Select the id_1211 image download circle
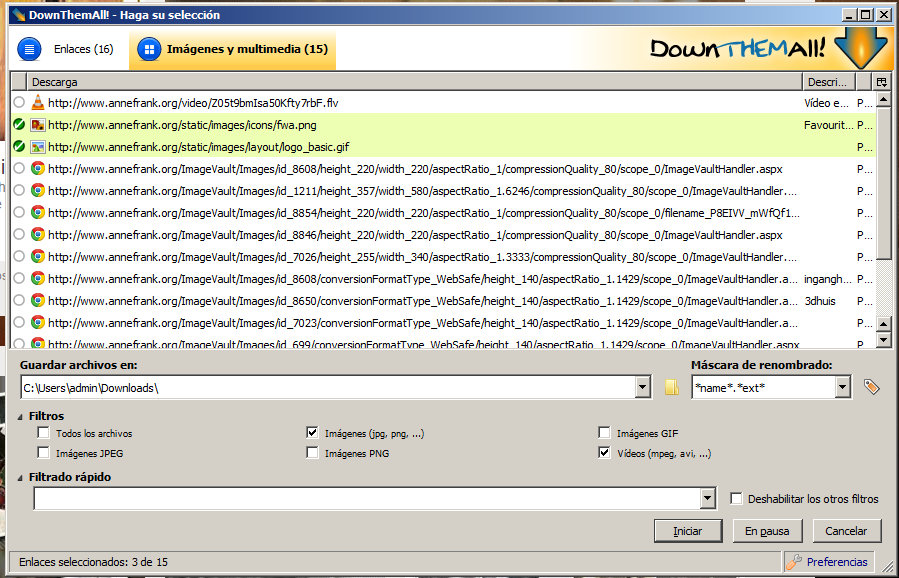Screen dimensions: 899x578 tap(19, 190)
